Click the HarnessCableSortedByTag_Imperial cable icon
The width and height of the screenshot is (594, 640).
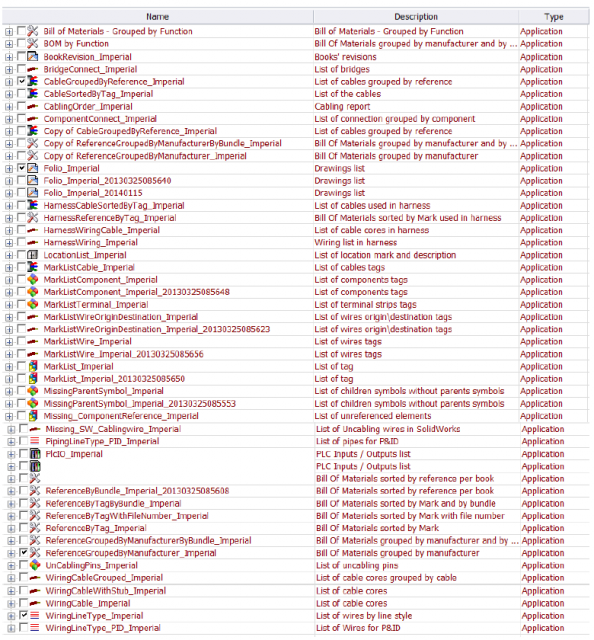33,205
